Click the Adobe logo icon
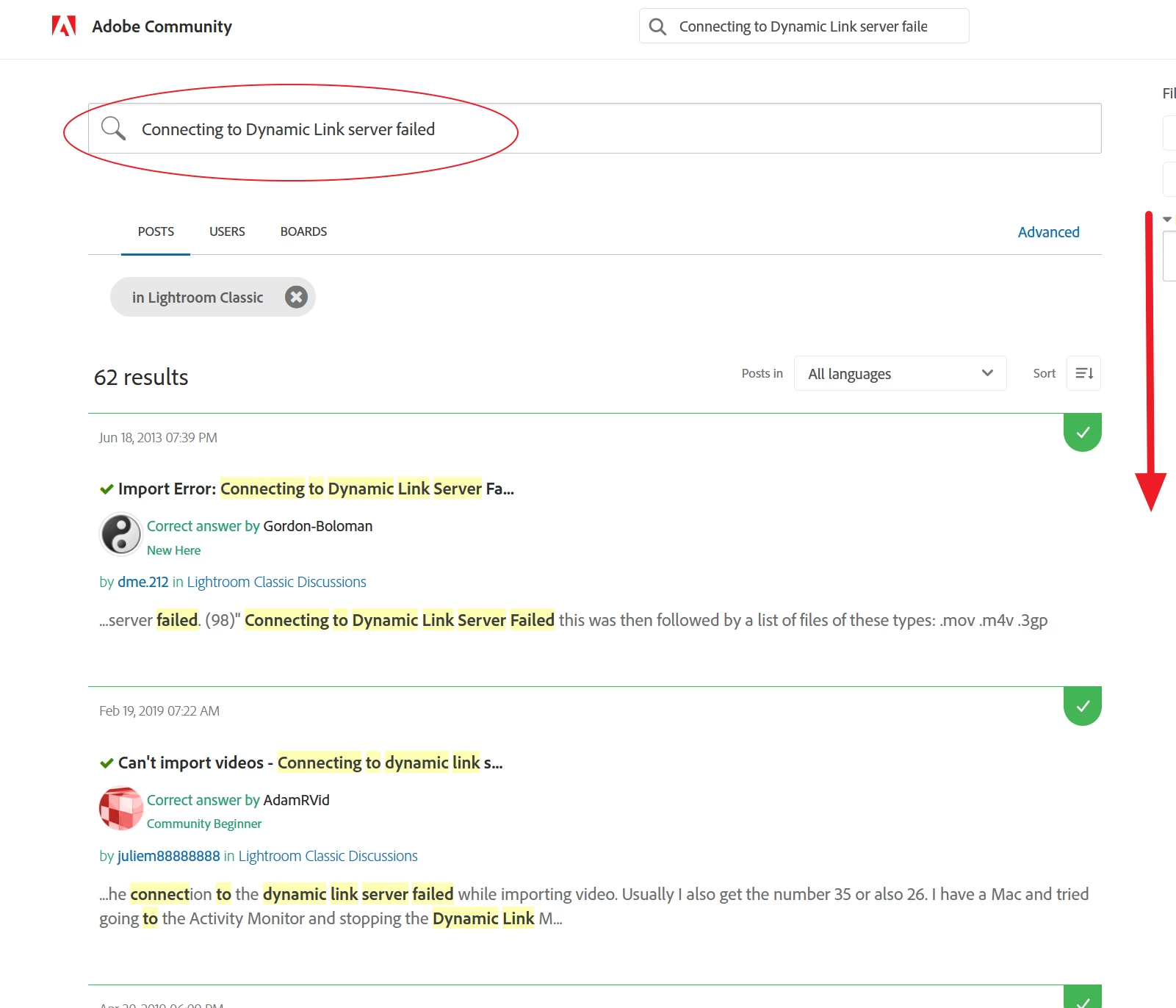This screenshot has height=1008, width=1176. [x=64, y=26]
